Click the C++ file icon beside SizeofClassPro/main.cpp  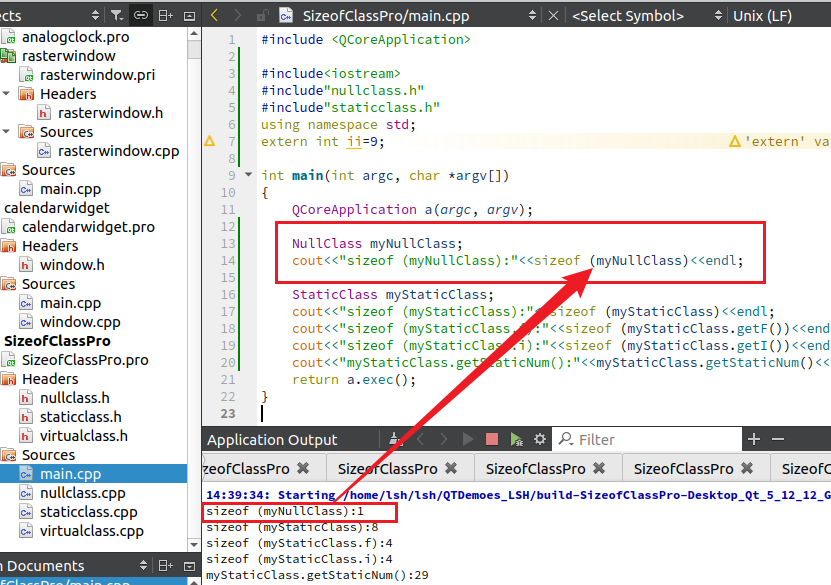(286, 16)
